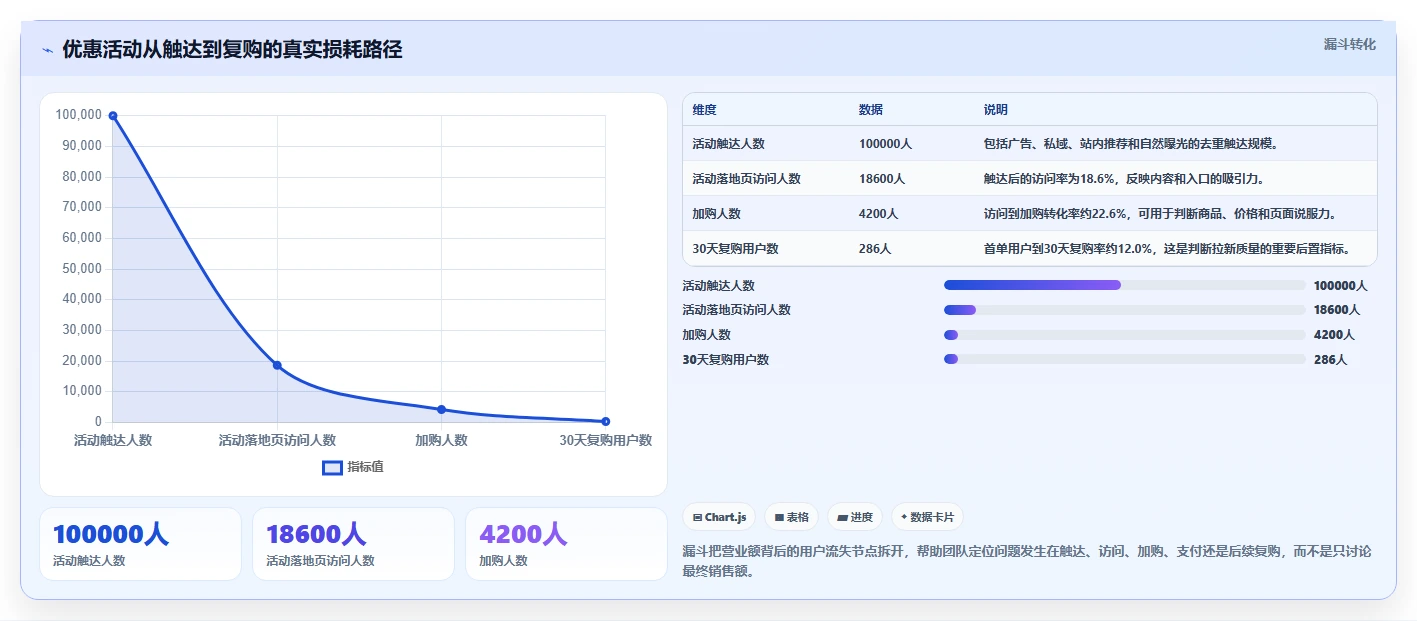This screenshot has height=621, width=1417.
Task: Click the x-axis label 30天复购用户数
Action: click(x=605, y=440)
